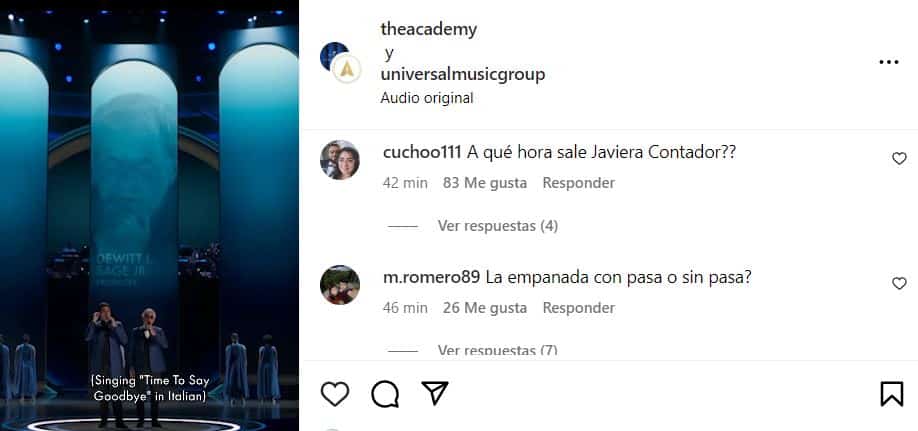Like the post with heart icon
The width and height of the screenshot is (918, 431).
(335, 394)
